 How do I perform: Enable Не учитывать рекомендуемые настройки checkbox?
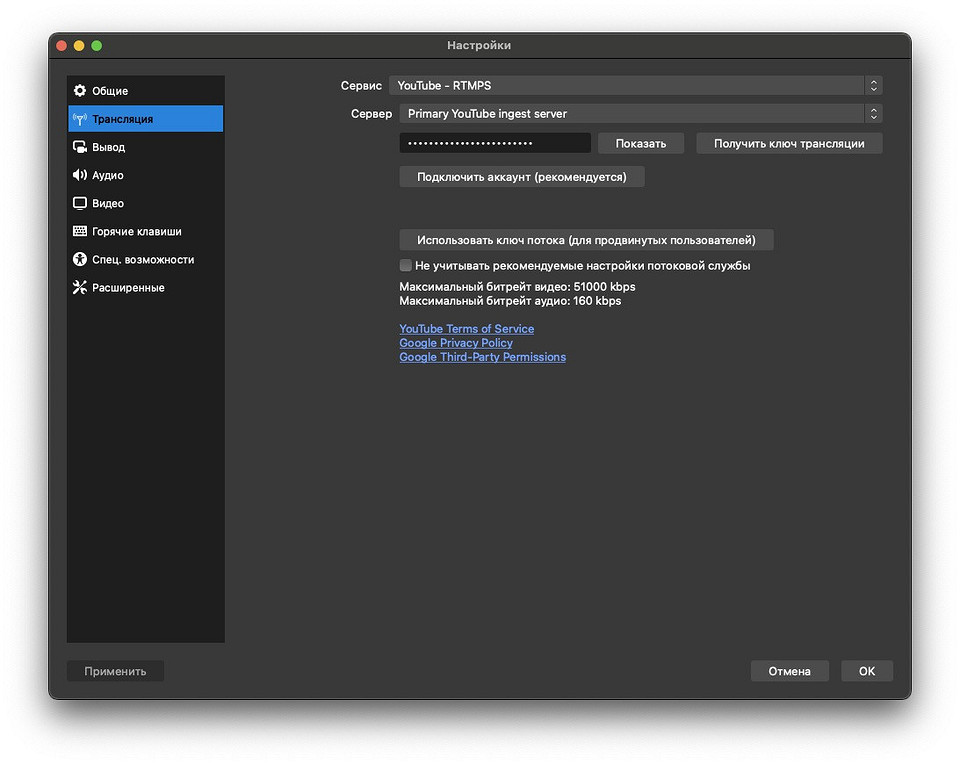tap(406, 266)
